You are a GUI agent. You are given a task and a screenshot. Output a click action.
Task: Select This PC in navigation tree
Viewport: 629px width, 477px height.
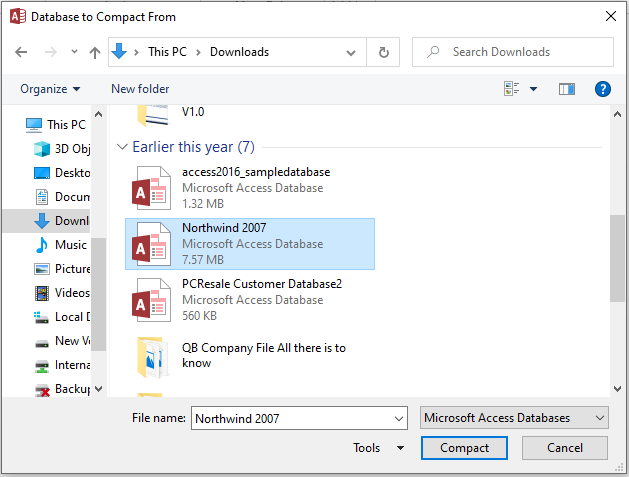pyautogui.click(x=56, y=124)
